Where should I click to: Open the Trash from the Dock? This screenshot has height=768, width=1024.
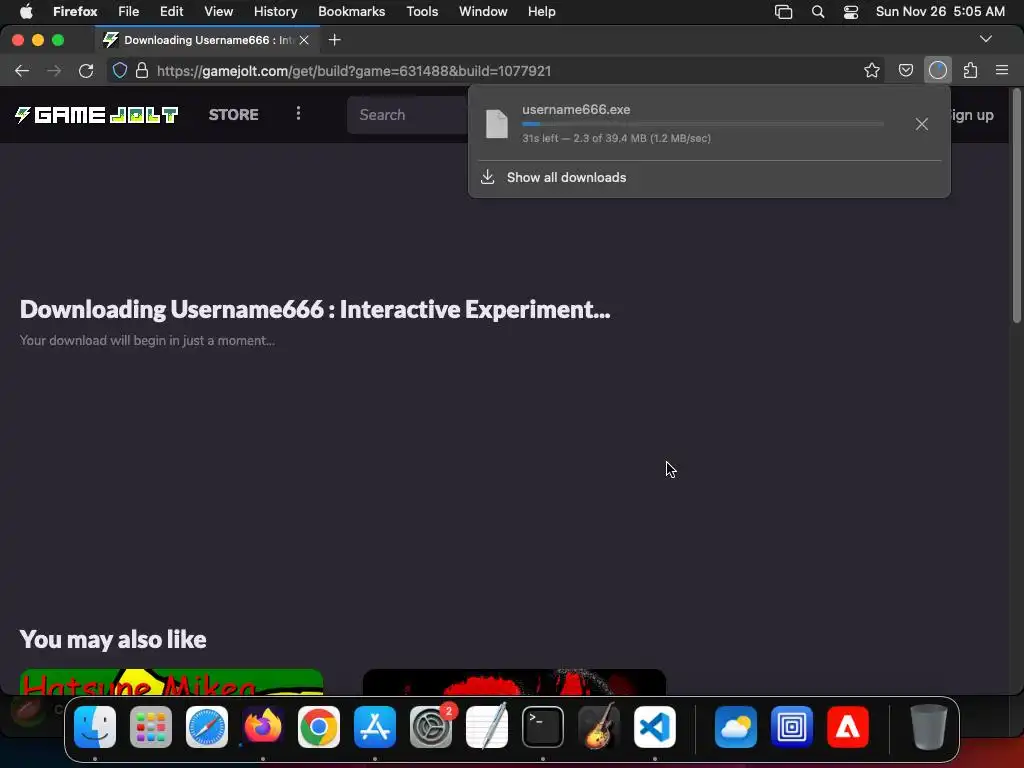coord(929,727)
